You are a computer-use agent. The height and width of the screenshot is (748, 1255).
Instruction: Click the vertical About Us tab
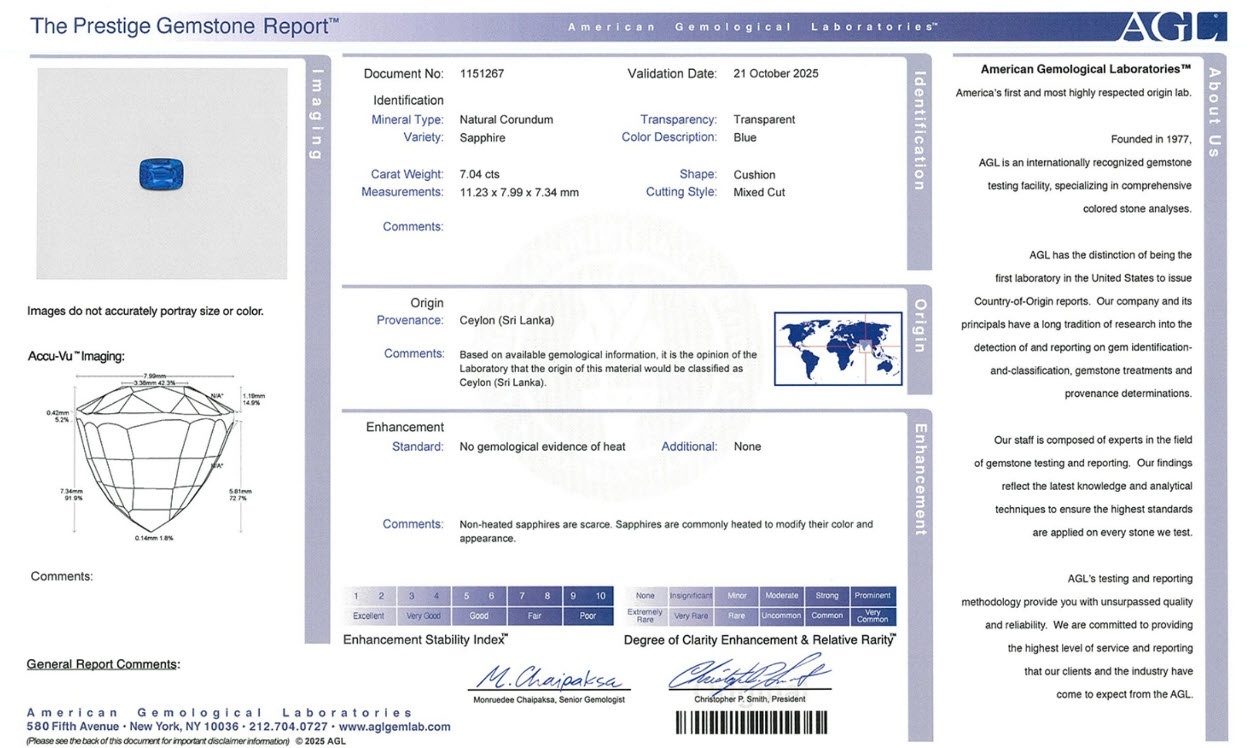click(x=1214, y=112)
